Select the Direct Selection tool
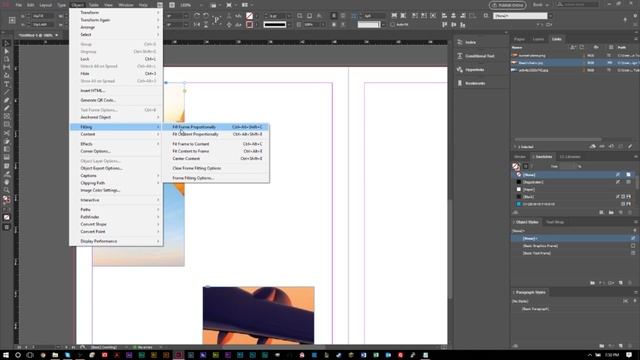 (7, 51)
